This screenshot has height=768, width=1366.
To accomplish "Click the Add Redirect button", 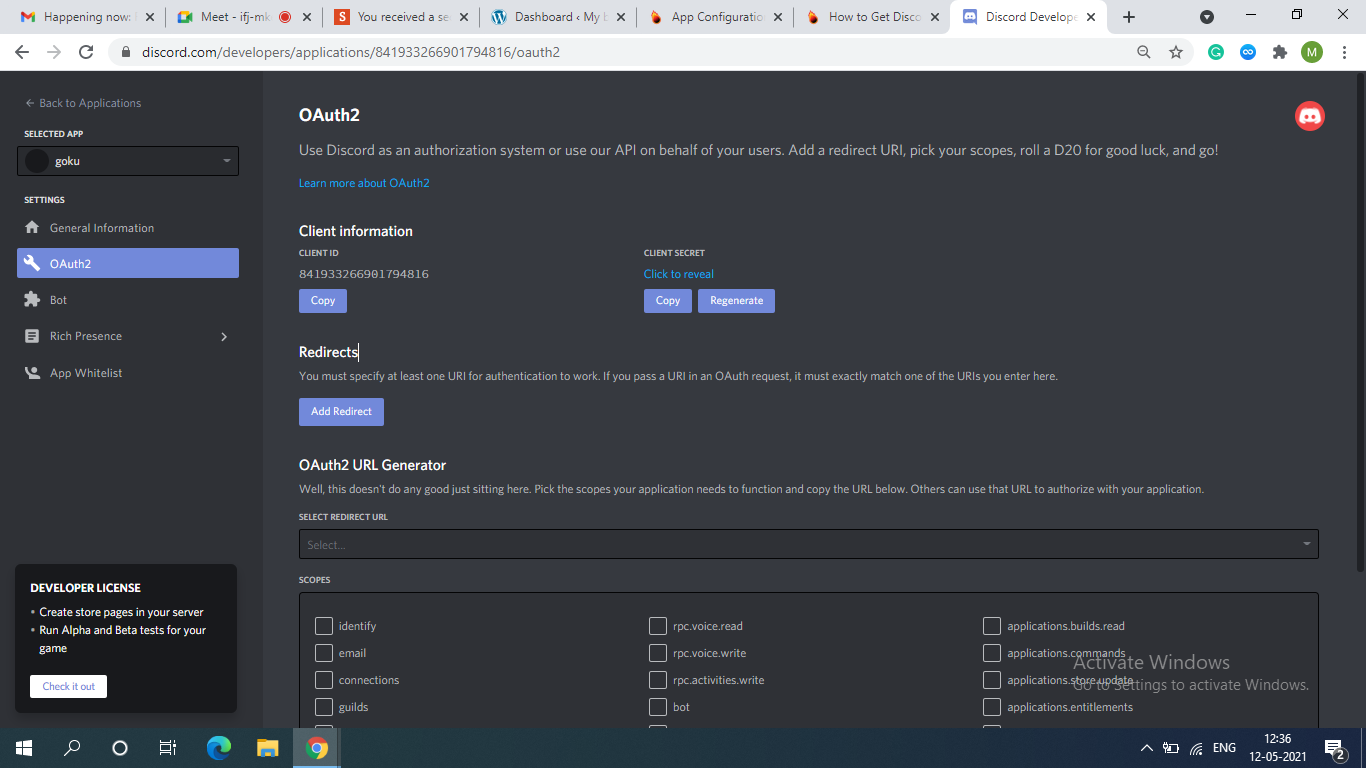I will 341,412.
